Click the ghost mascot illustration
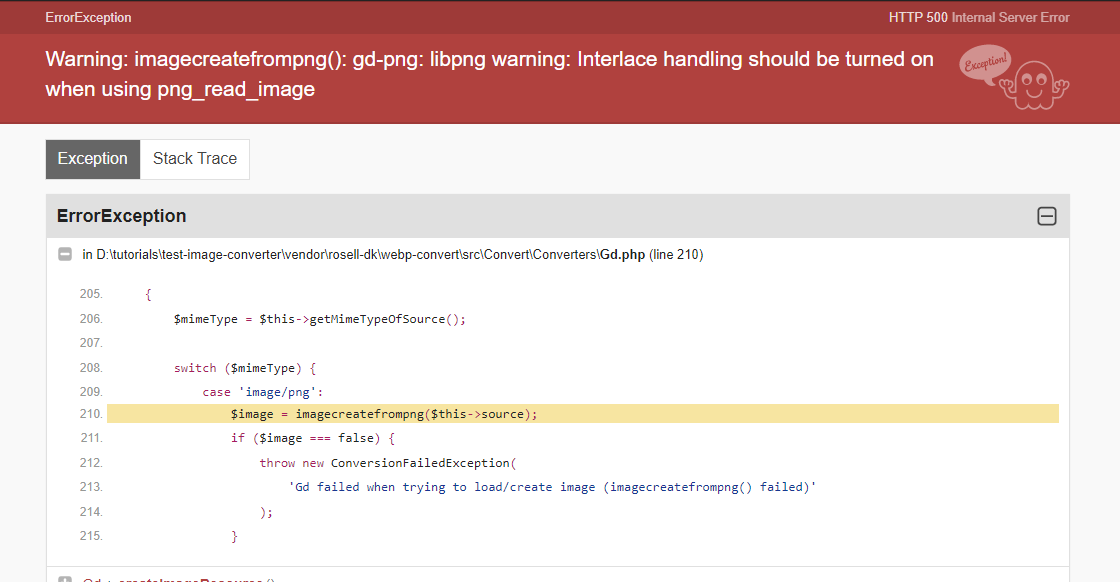 coord(1033,85)
